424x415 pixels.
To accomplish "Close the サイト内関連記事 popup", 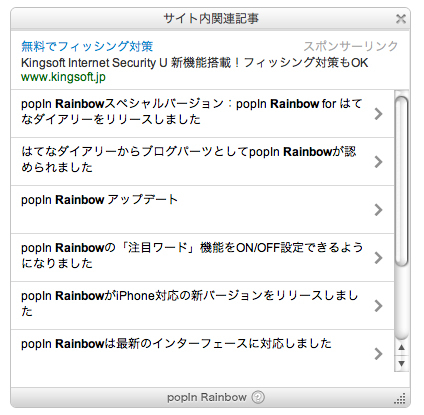I will coord(401,19).
